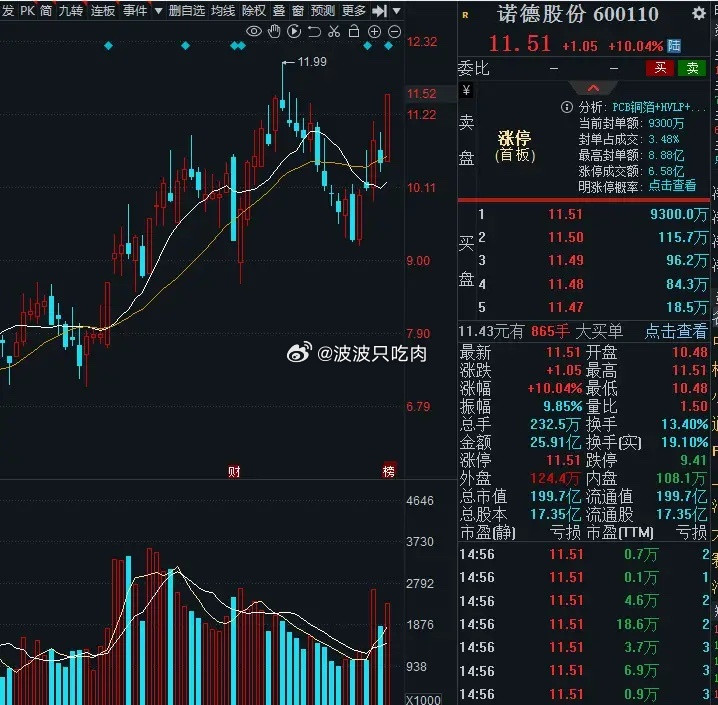Click the 榜 ranking marker on chart
Viewport: 718px width, 705px height.
pyautogui.click(x=389, y=471)
